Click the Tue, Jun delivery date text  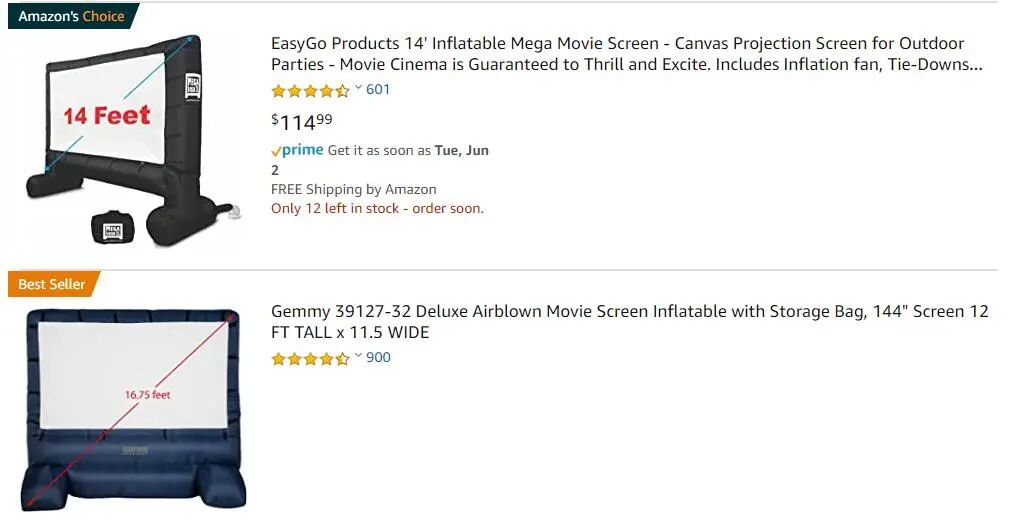pyautogui.click(x=462, y=150)
